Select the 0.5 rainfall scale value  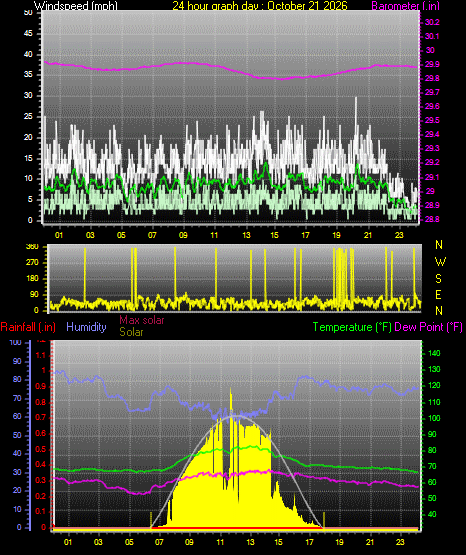tap(41, 450)
